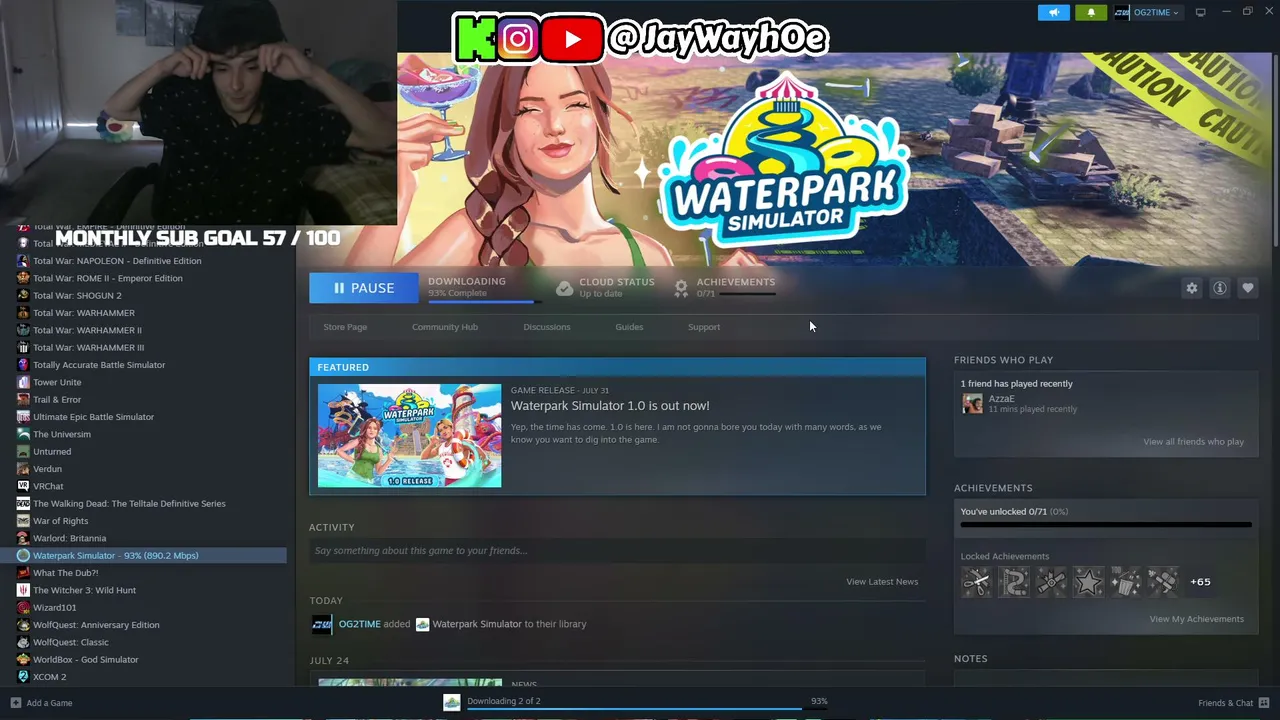Screen dimensions: 1280x720
Task: Open the Store Page tab
Action: coord(345,327)
